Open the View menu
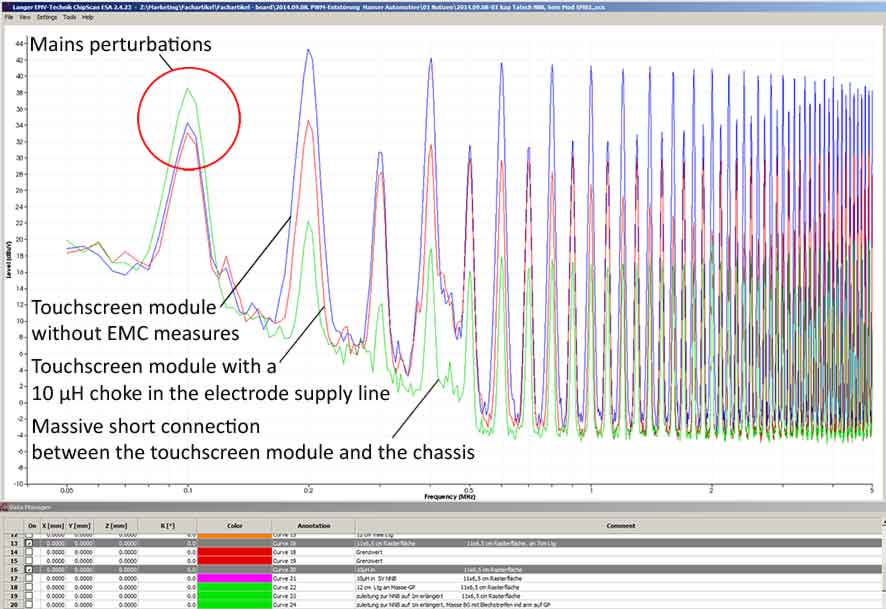Image resolution: width=886 pixels, height=609 pixels. click(26, 17)
